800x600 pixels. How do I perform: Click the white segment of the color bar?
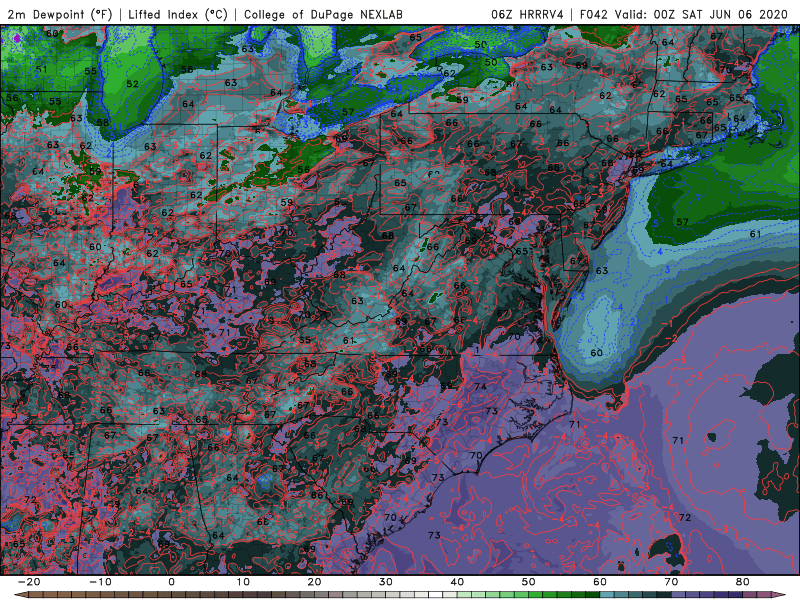434,595
